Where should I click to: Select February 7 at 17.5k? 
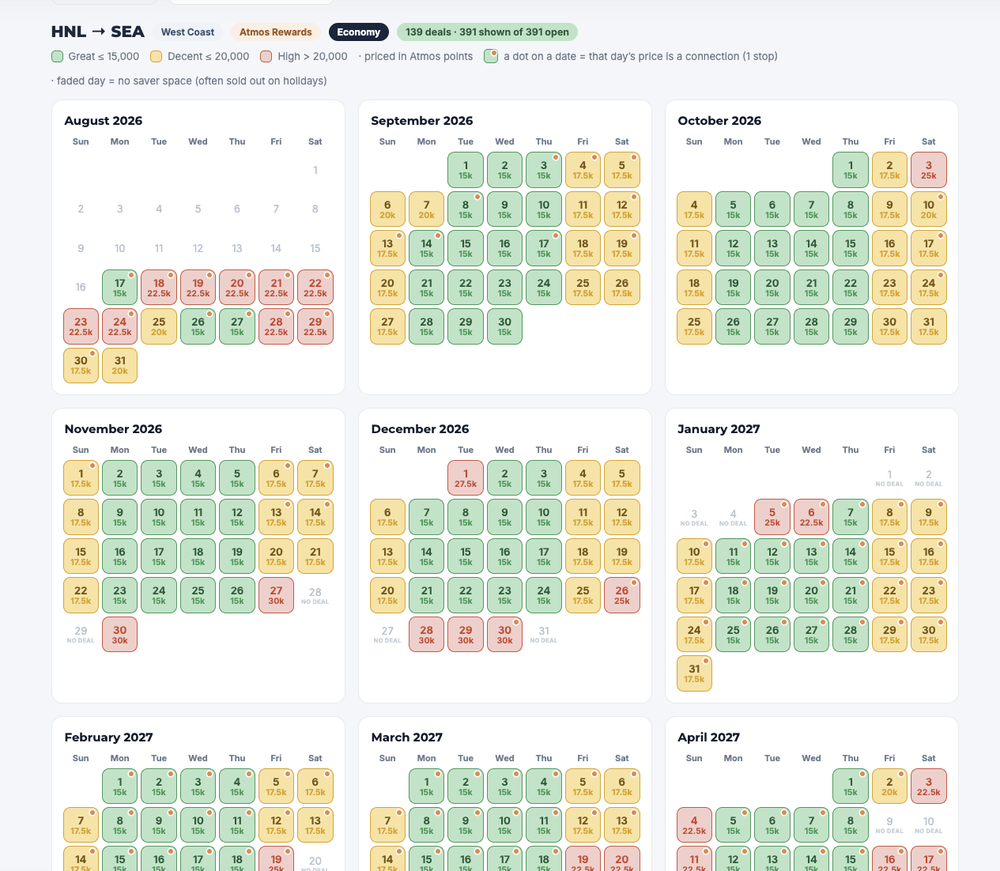(x=81, y=825)
